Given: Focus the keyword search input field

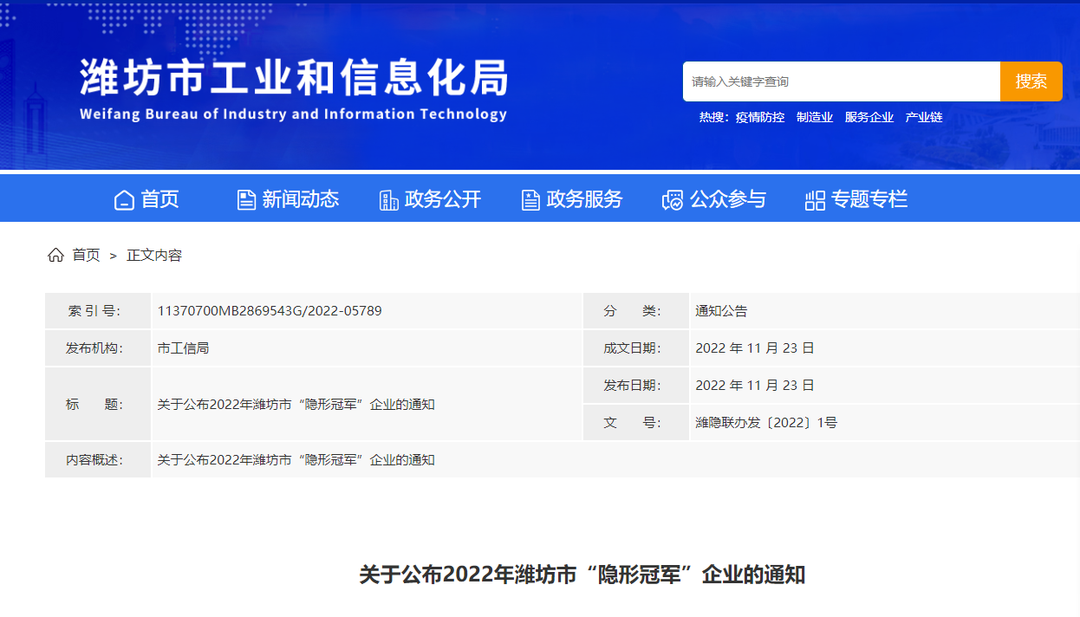Looking at the screenshot, I should (x=840, y=82).
